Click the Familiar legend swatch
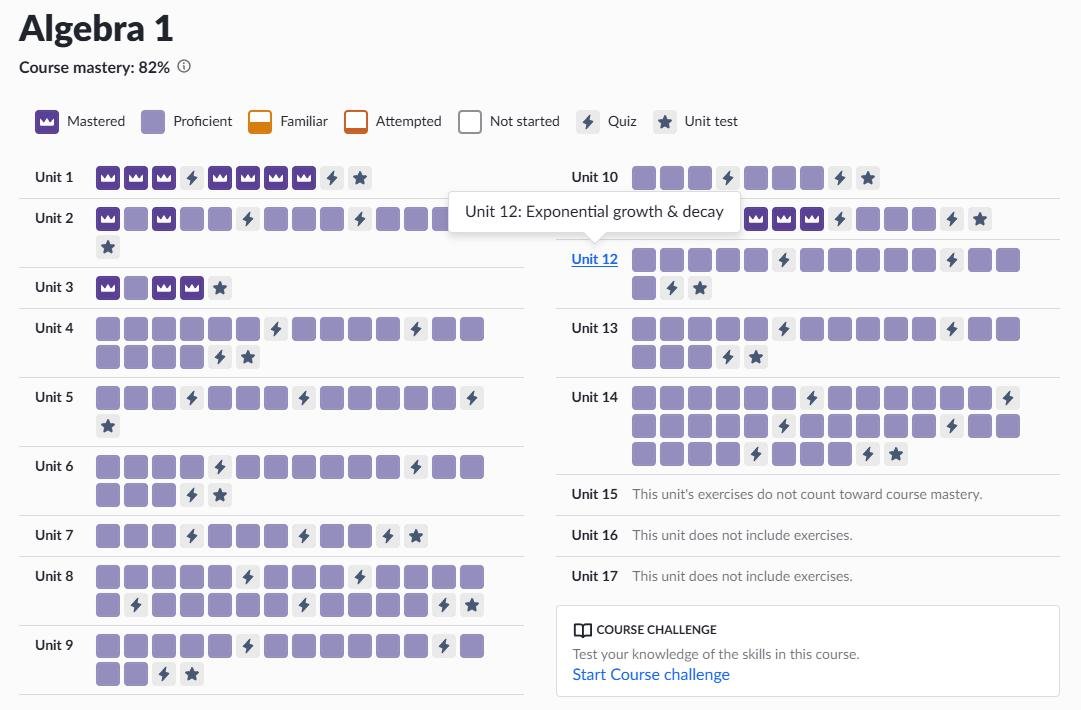The height and width of the screenshot is (710, 1081). (260, 122)
